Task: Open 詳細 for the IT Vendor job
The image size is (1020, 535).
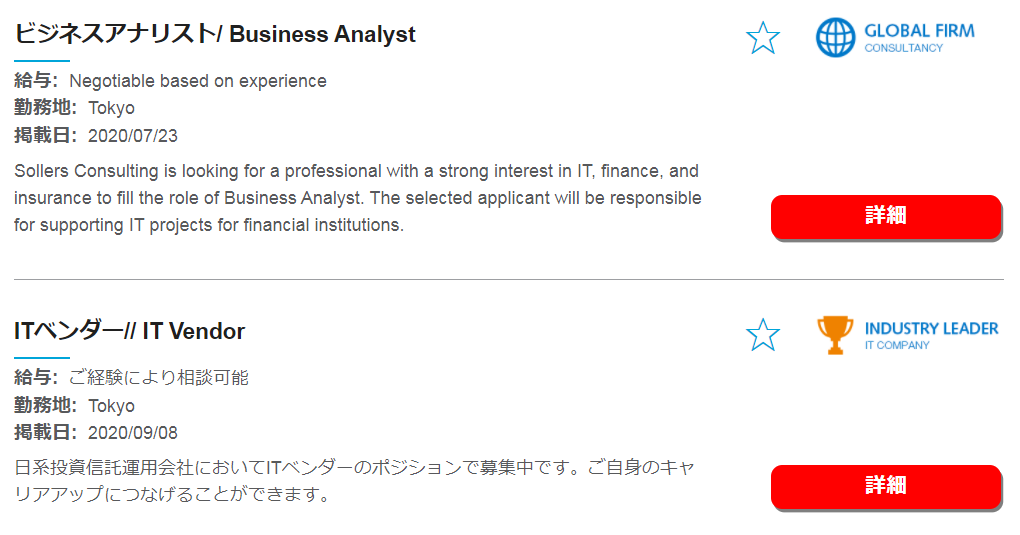Action: click(x=886, y=486)
